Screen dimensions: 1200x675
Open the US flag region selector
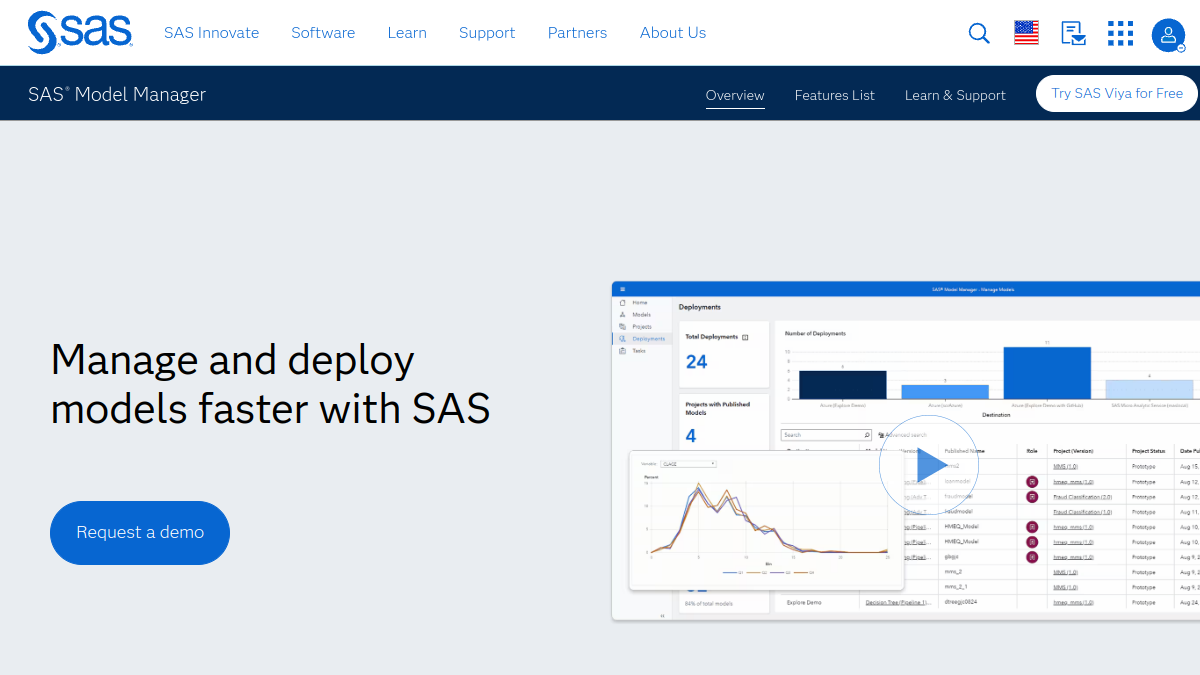1026,33
